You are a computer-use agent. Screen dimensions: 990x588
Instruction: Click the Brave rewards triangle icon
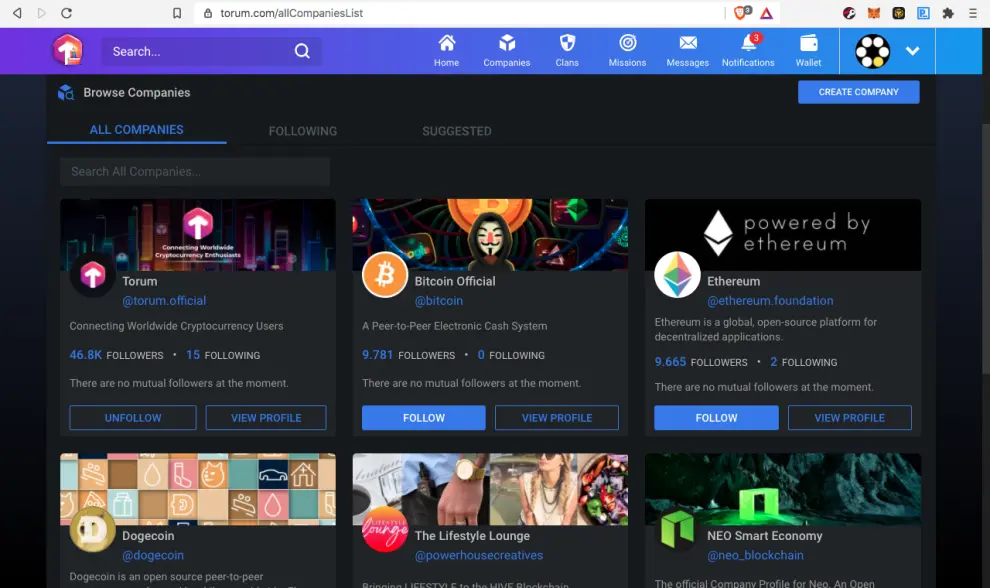pos(766,13)
